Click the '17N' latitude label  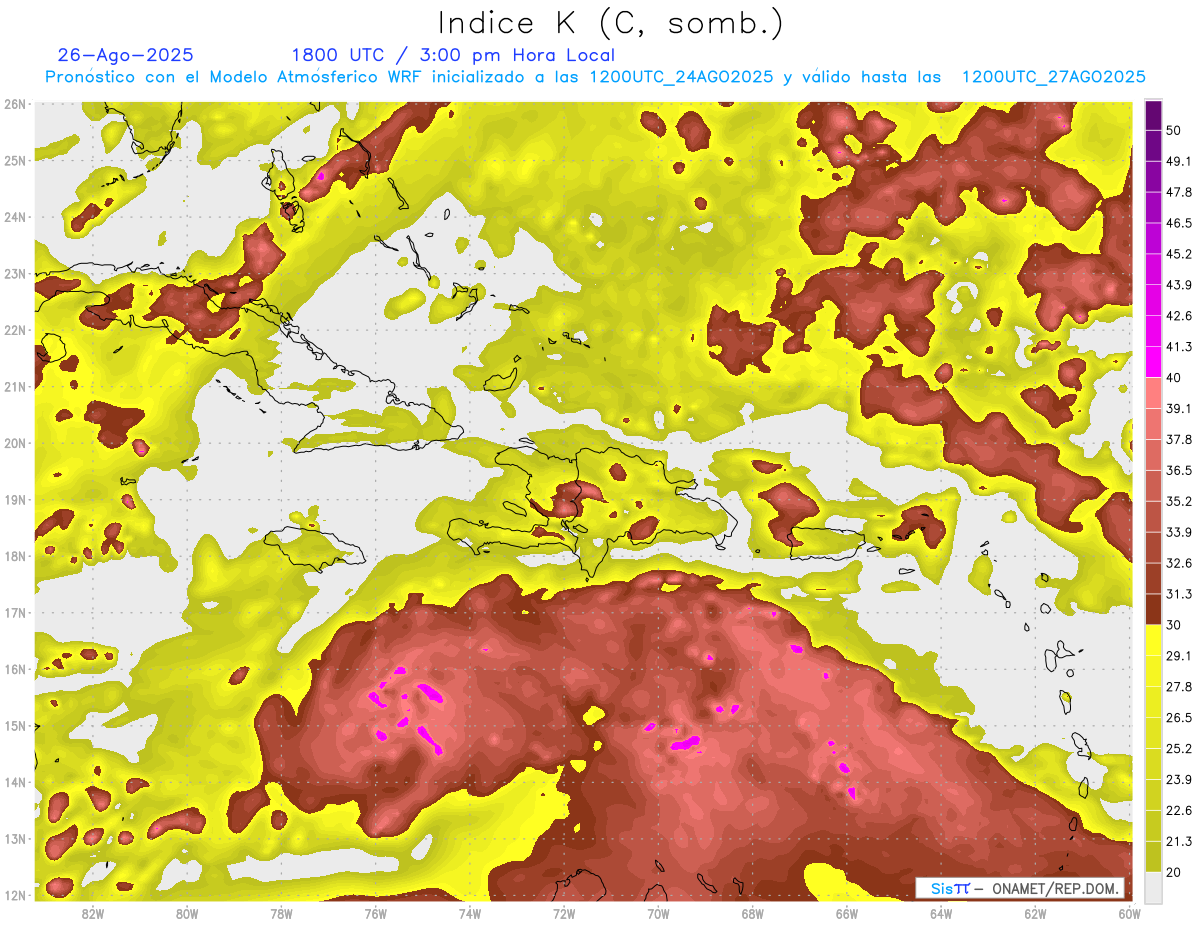click(x=14, y=612)
